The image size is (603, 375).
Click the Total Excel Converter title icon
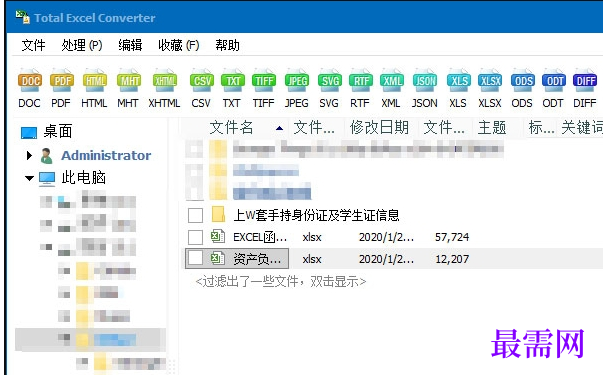pyautogui.click(x=22, y=17)
